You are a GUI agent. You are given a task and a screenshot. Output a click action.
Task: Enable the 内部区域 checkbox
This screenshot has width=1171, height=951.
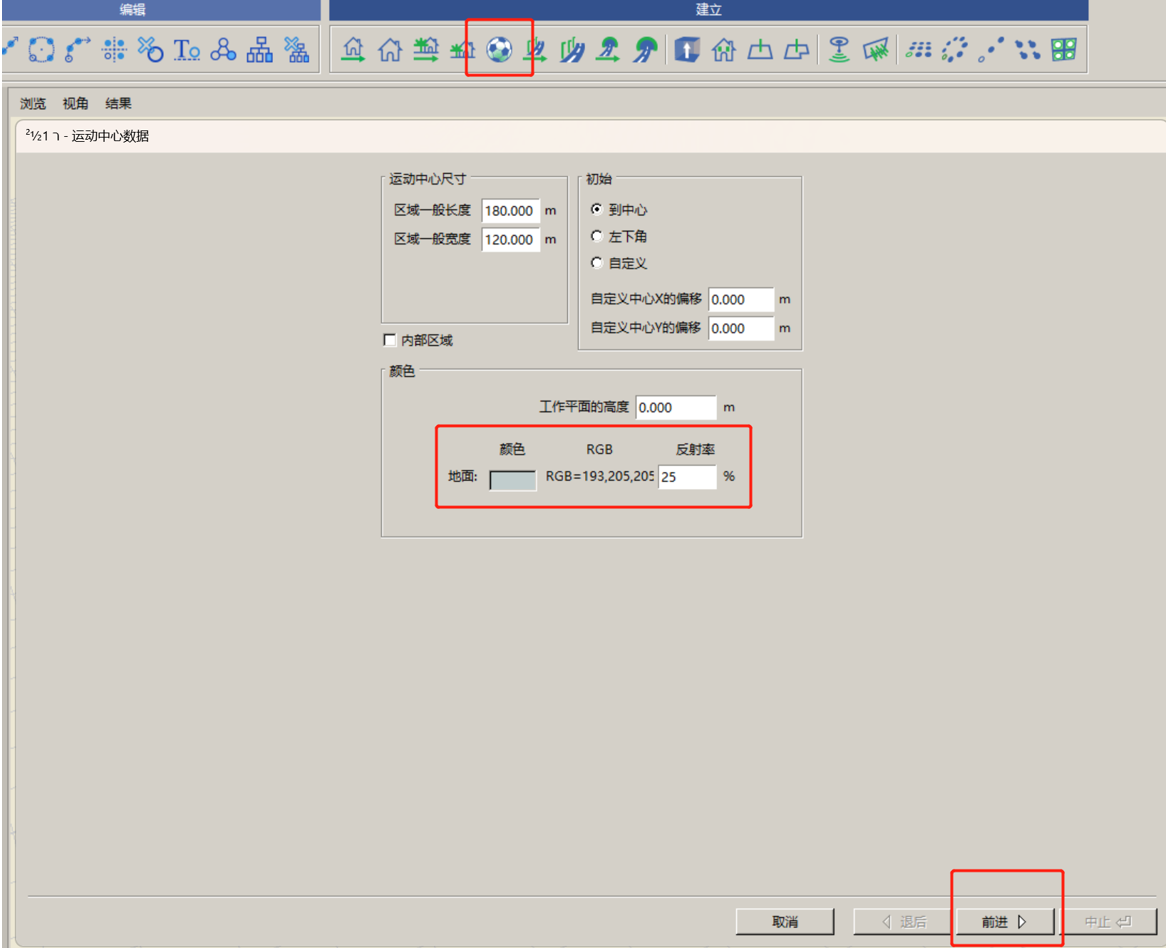(x=389, y=340)
